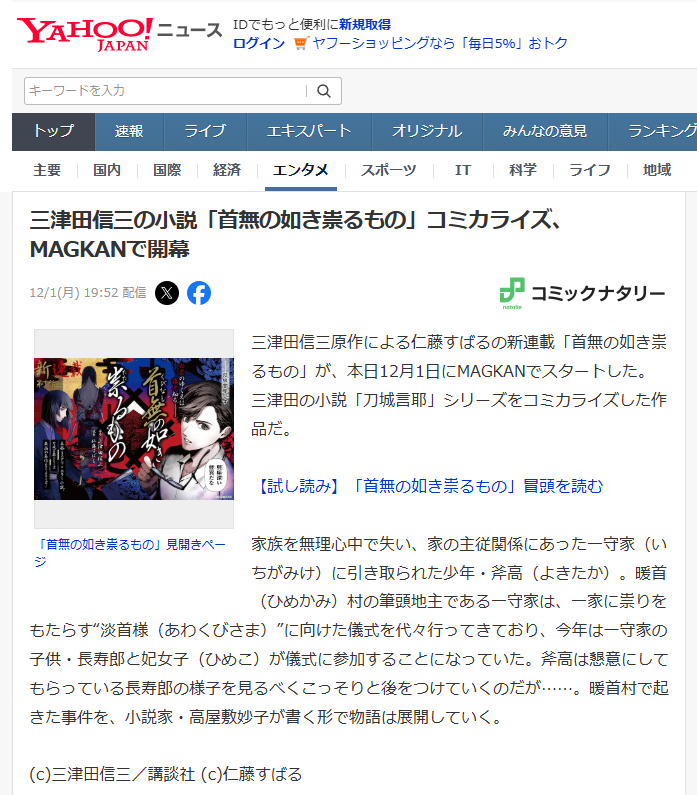This screenshot has height=795, width=697.
Task: Select the 経済 category
Action: click(227, 170)
